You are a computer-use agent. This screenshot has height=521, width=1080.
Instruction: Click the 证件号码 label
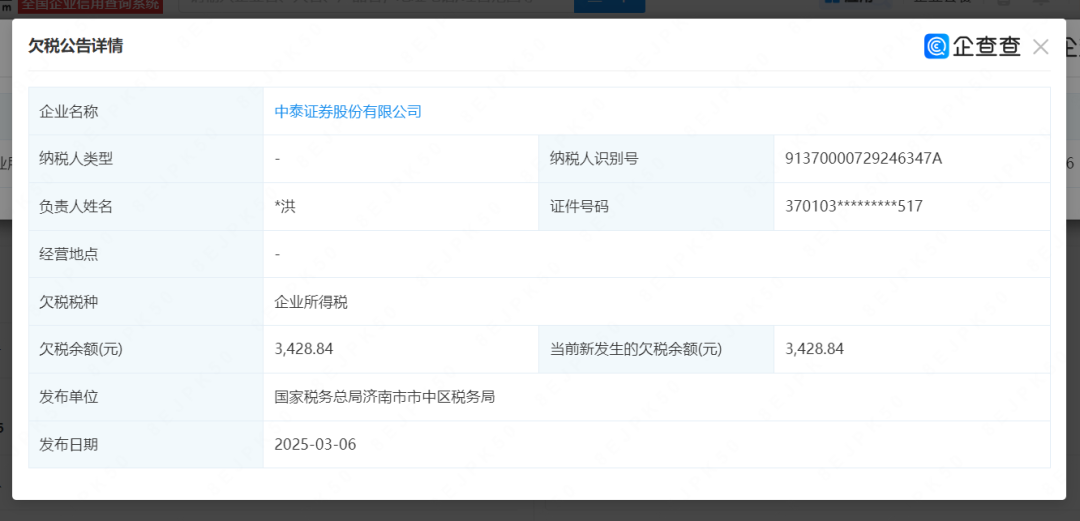(579, 206)
